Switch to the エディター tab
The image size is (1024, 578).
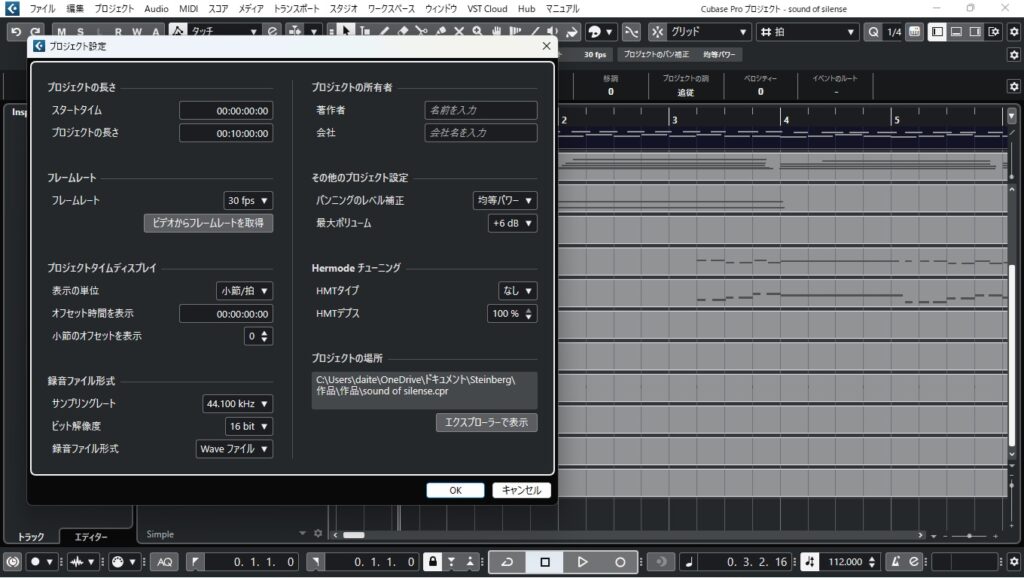pos(91,537)
